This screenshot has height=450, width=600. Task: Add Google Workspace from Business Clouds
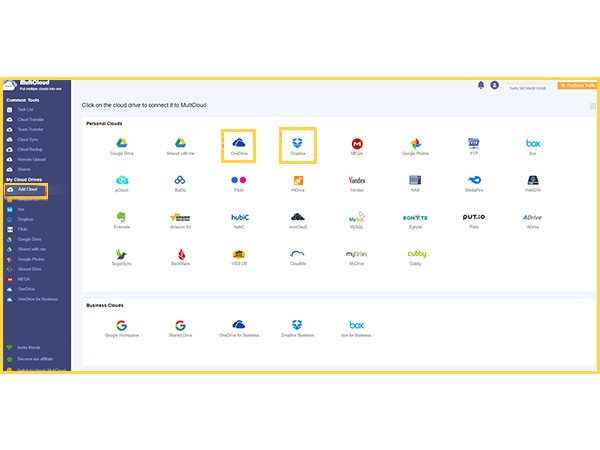[x=122, y=329]
